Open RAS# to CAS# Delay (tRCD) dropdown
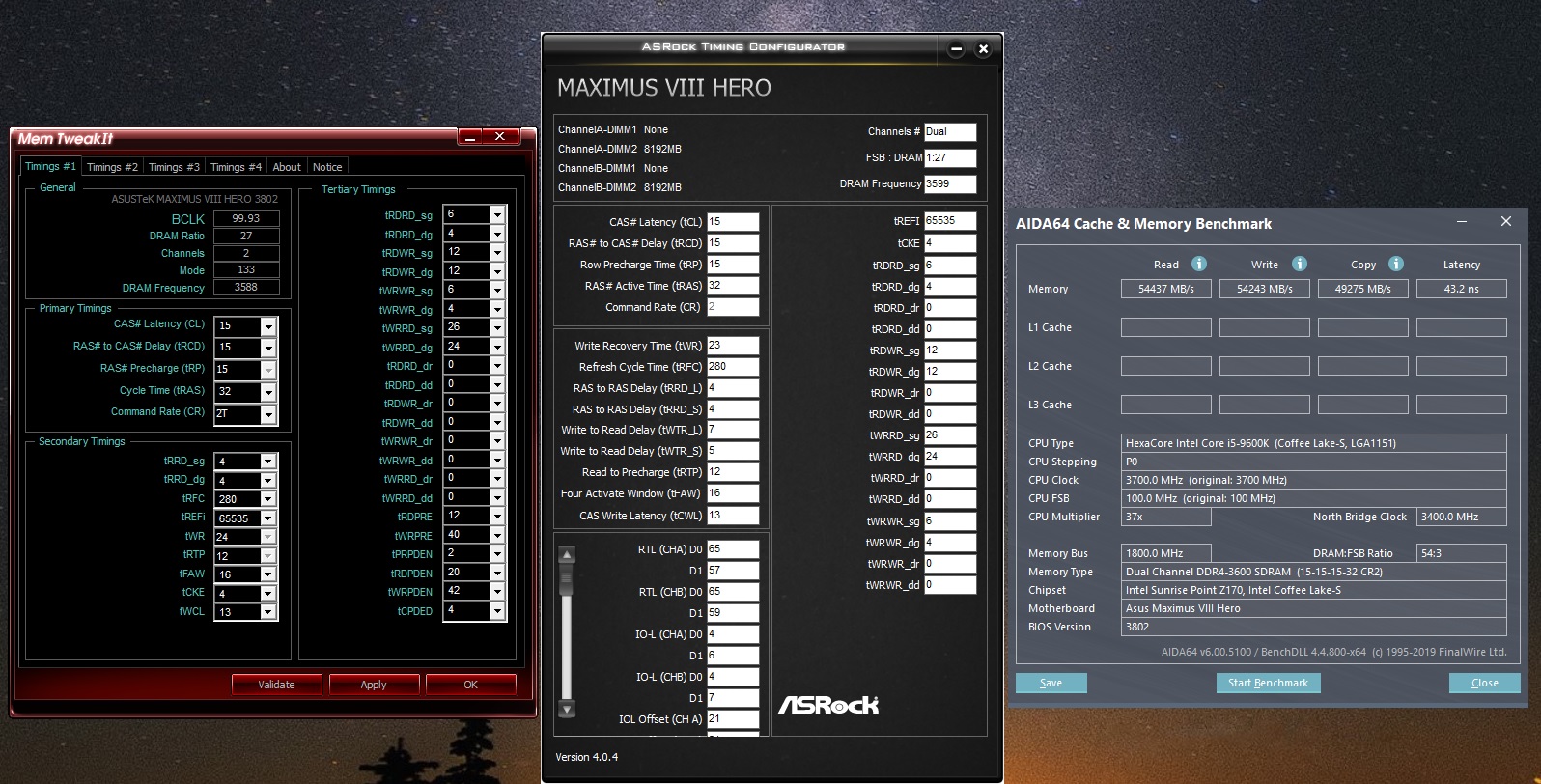 tap(268, 348)
